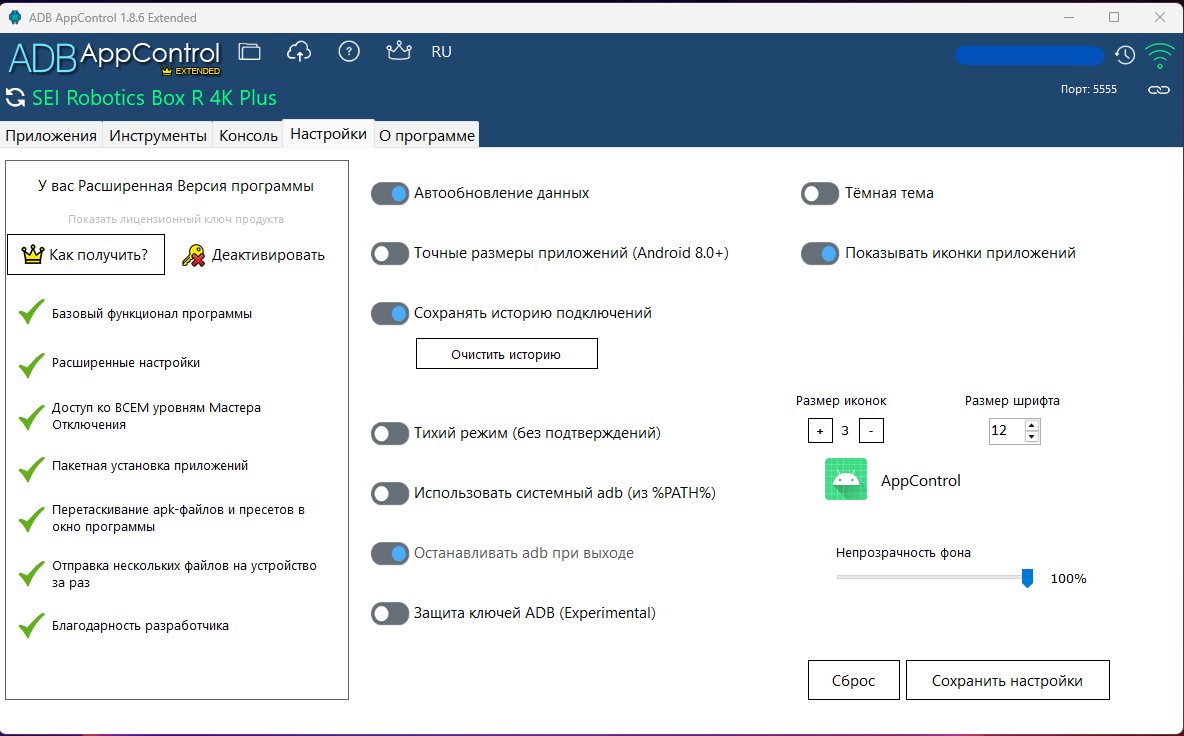Click the Сброс button
This screenshot has width=1184, height=736.
tap(853, 680)
